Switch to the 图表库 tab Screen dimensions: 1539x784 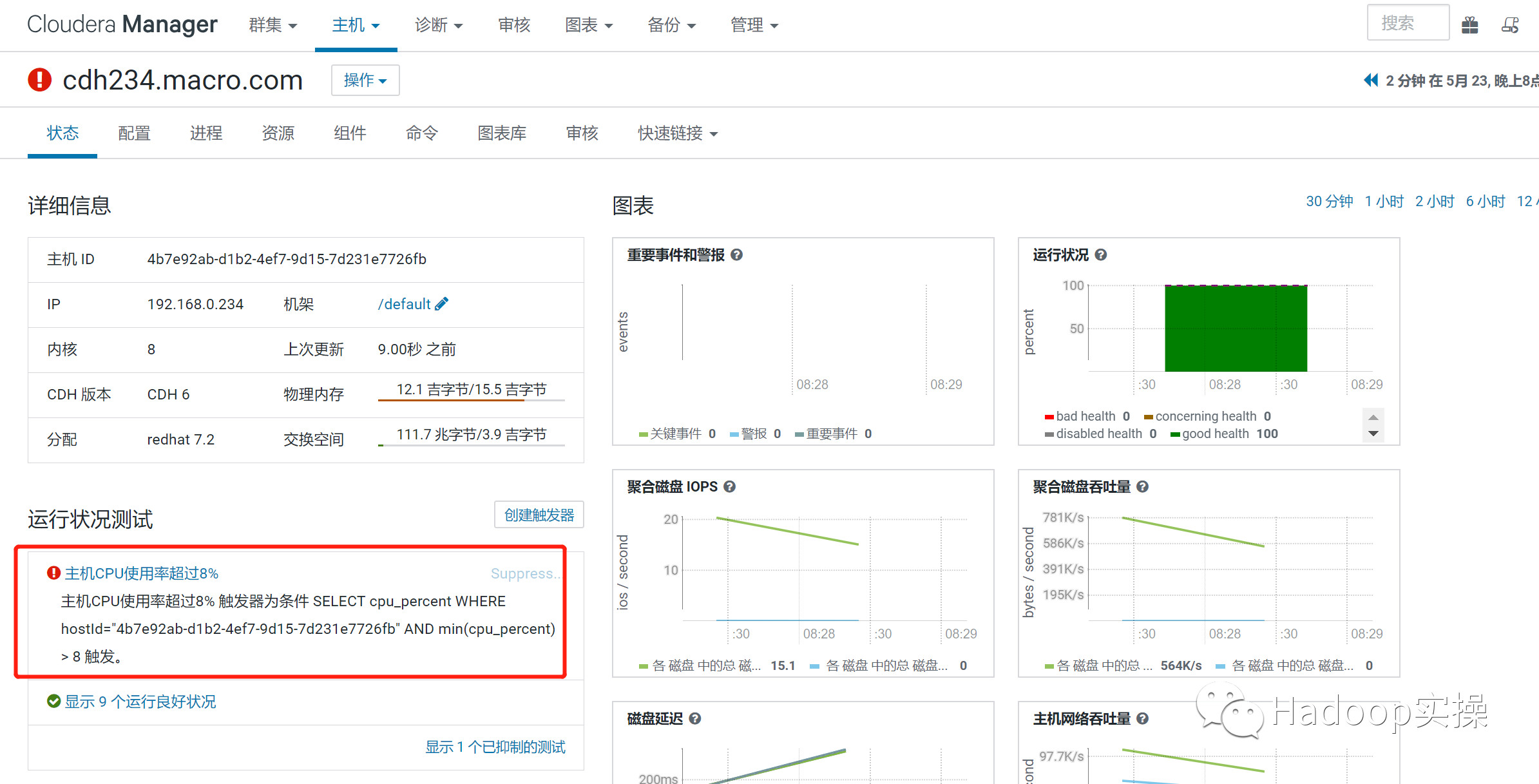point(502,133)
